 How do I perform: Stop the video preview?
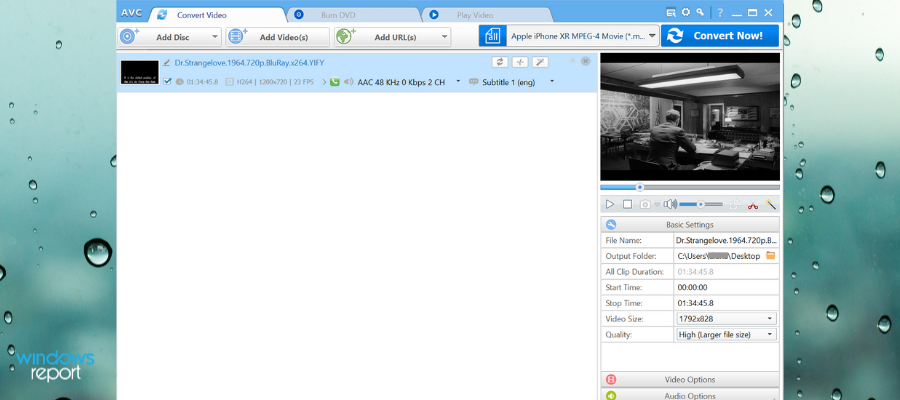[x=627, y=204]
